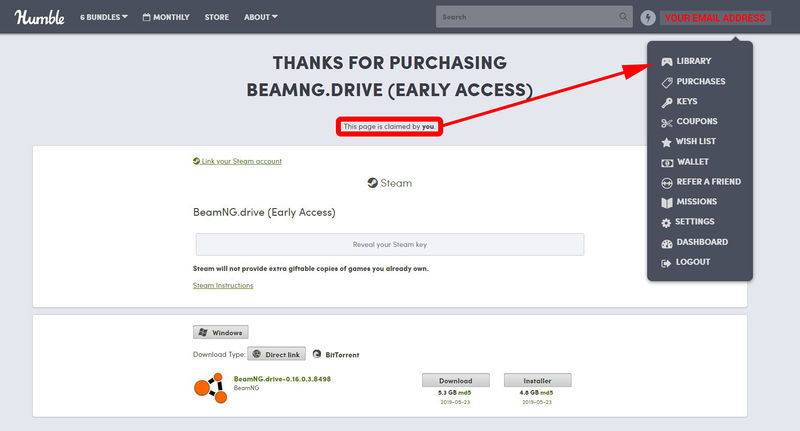Open the Store menu item

217,17
